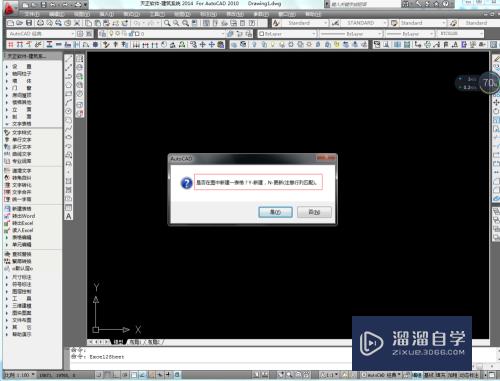This screenshot has width=500, height=381.
Task: Click the InfoCenter search input box
Action: pyautogui.click(x=365, y=4)
